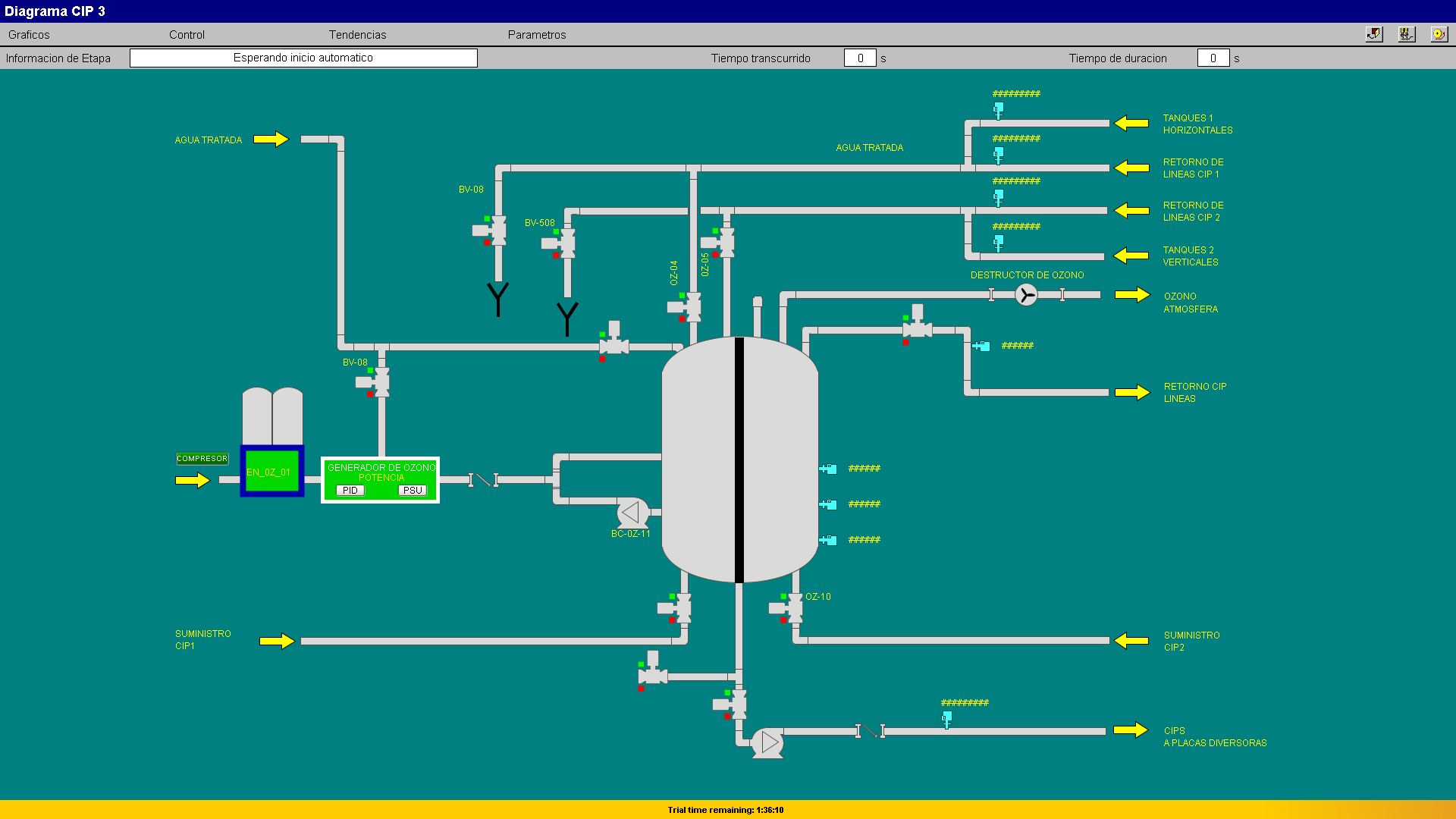This screenshot has width=1456, height=819.
Task: Open the Graficos menu
Action: coord(29,35)
